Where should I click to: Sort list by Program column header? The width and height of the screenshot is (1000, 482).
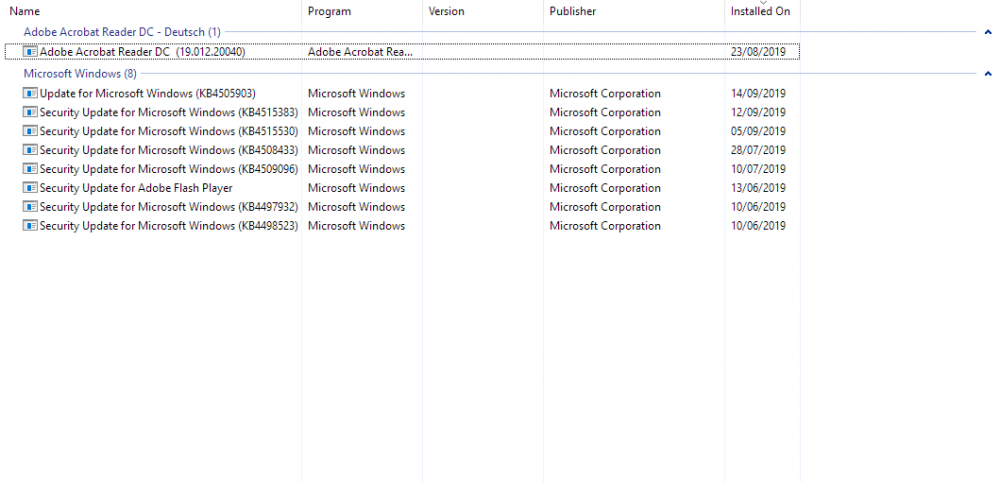coord(329,12)
